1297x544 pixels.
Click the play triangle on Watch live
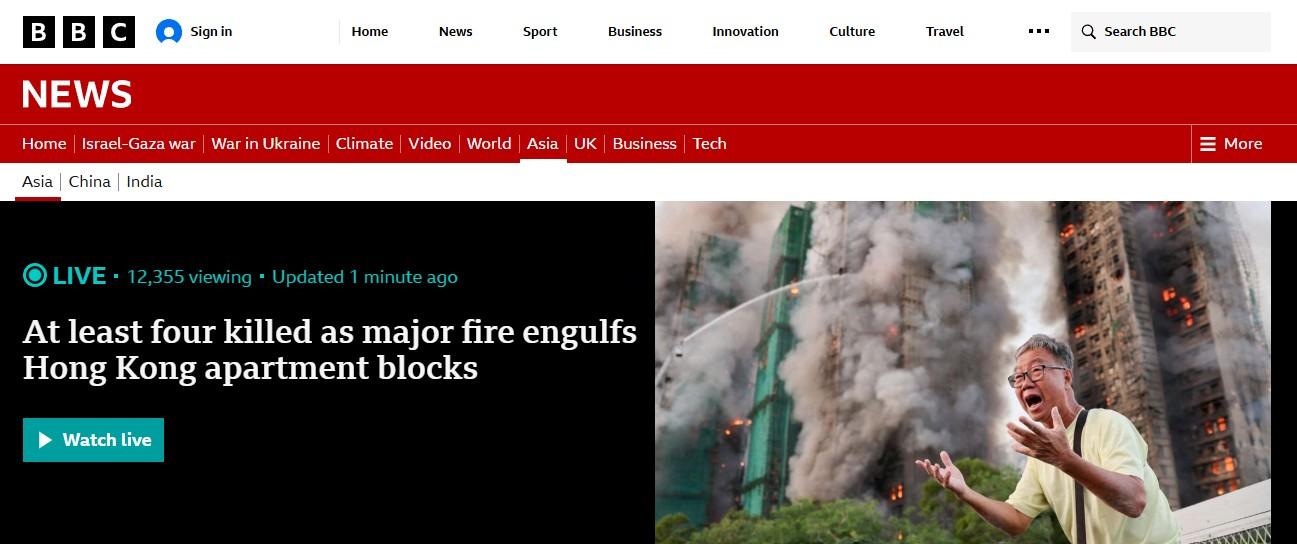(45, 440)
